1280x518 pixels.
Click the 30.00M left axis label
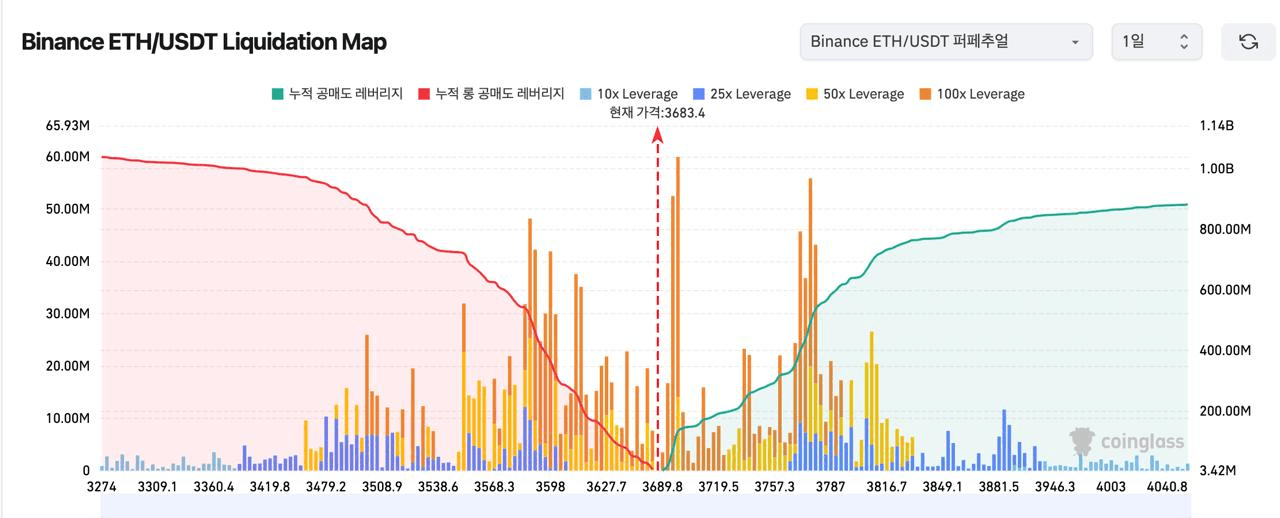(68, 313)
